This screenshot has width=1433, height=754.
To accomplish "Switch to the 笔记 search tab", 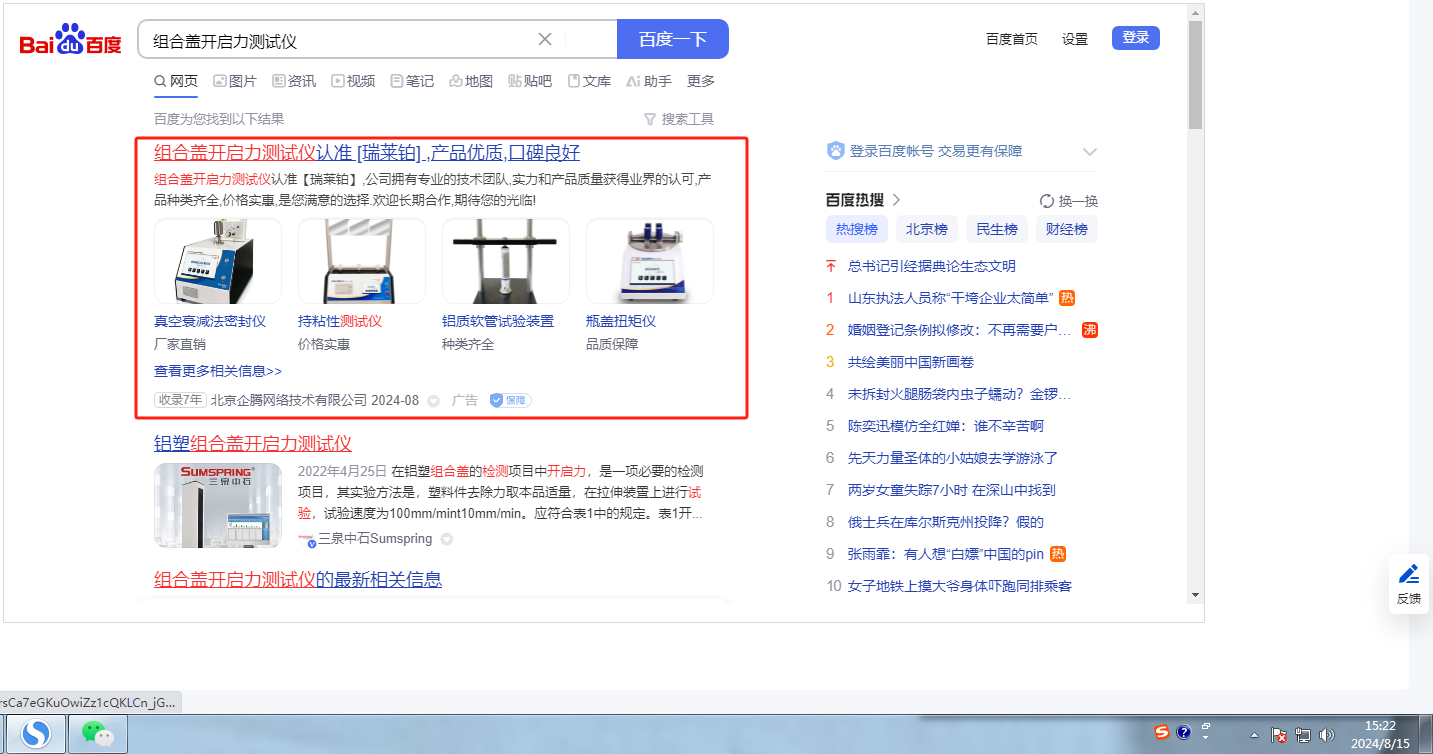I will (412, 81).
